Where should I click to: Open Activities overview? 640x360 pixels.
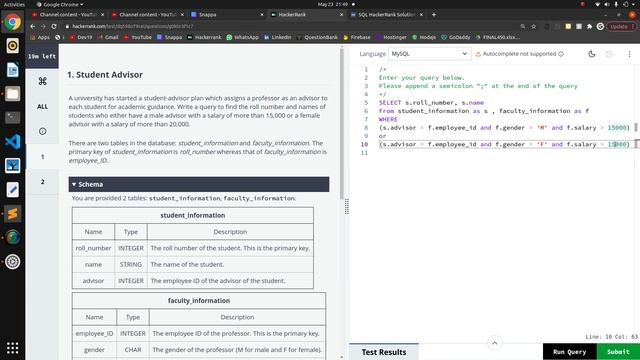[x=14, y=4]
